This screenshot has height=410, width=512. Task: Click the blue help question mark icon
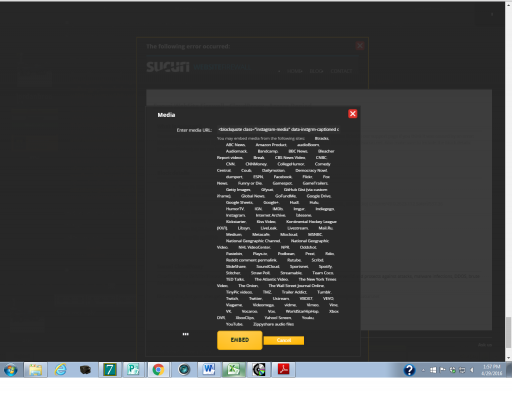tap(409, 370)
